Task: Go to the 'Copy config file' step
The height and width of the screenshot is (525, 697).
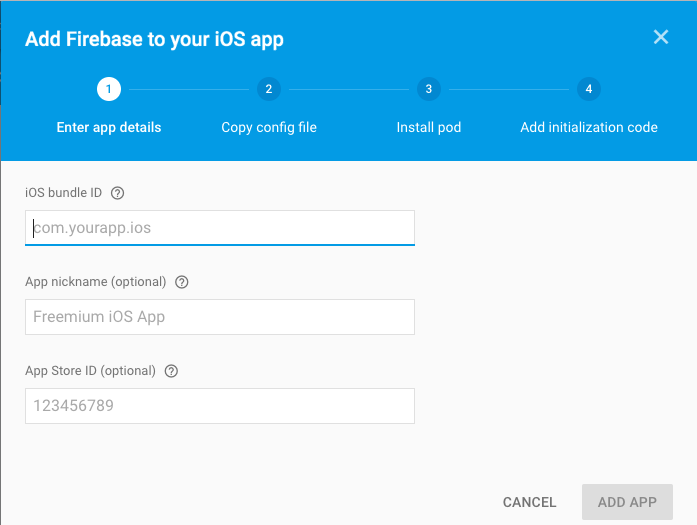Action: pyautogui.click(x=269, y=127)
